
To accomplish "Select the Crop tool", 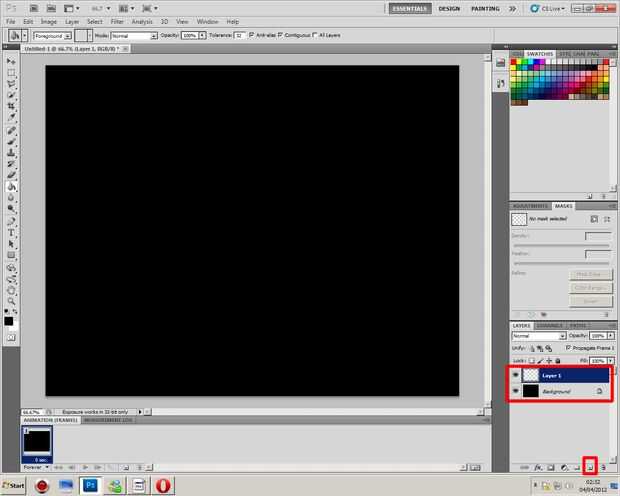I will 11,106.
